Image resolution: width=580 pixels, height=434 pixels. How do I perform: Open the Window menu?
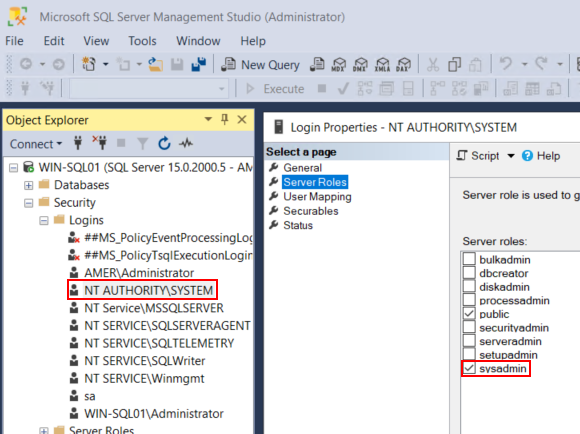[198, 41]
